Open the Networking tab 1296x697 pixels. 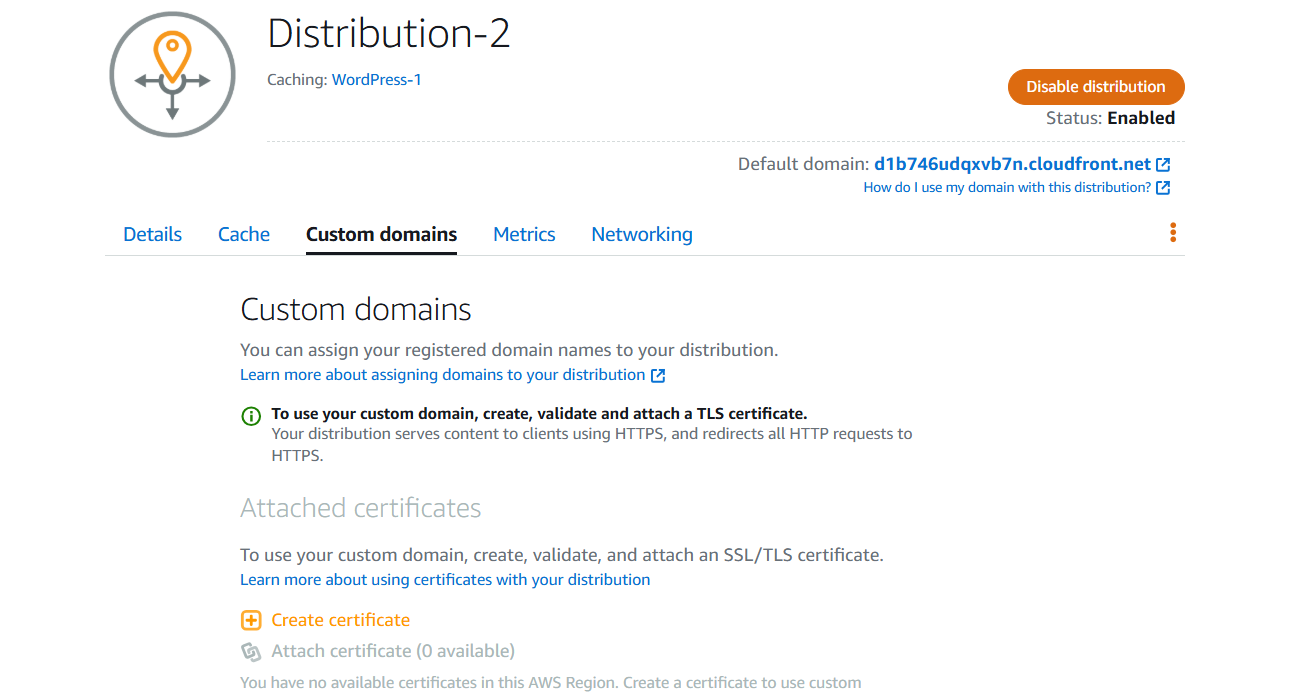point(641,235)
